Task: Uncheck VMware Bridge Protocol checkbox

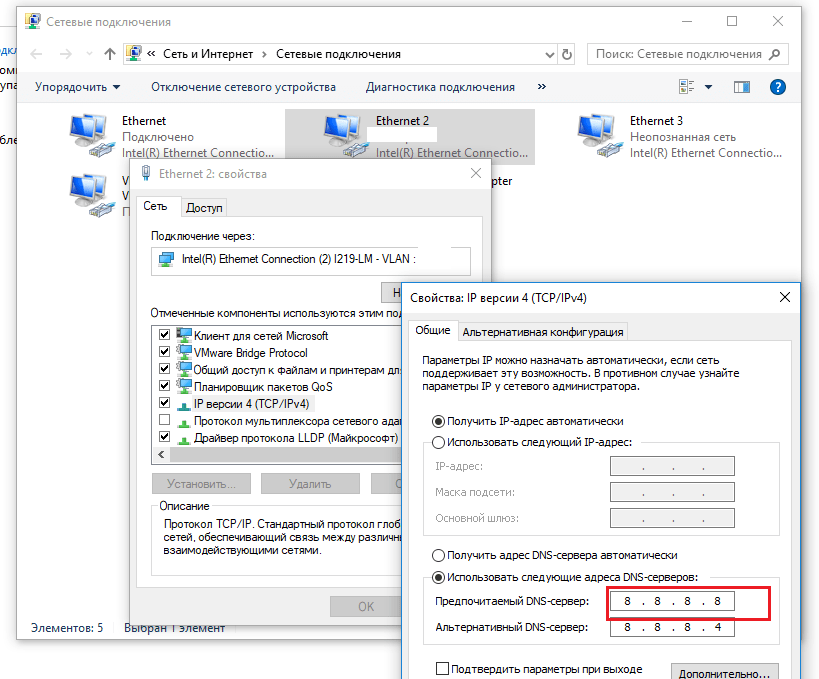Action: pos(165,353)
